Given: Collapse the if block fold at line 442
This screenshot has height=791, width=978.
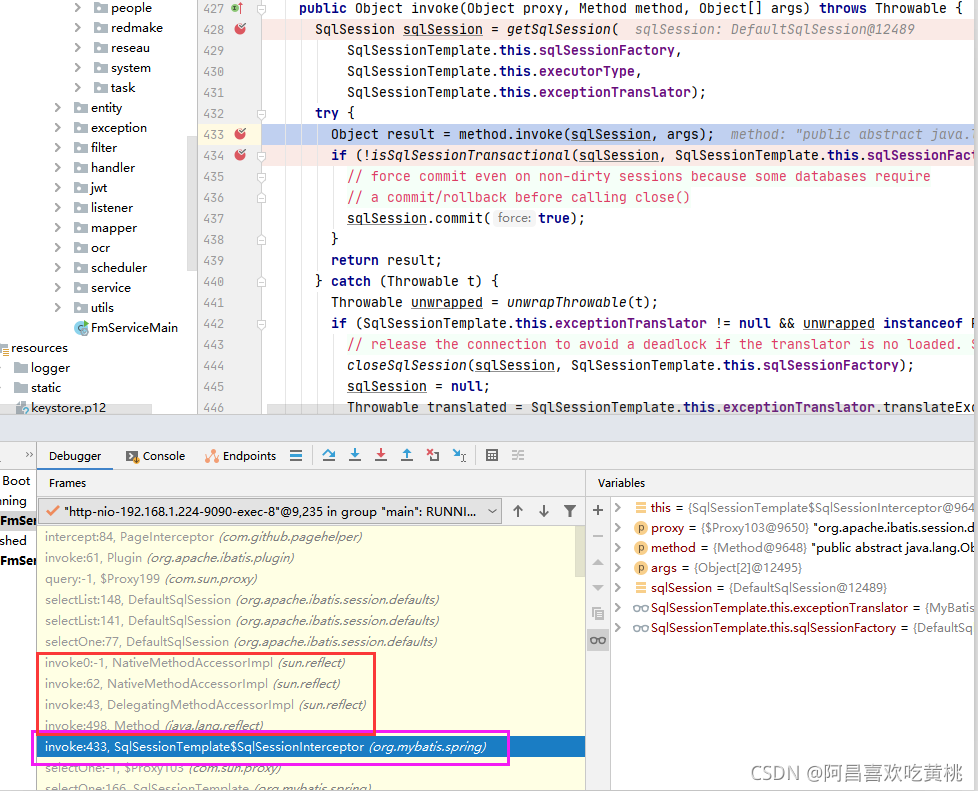Looking at the screenshot, I should click(x=262, y=324).
